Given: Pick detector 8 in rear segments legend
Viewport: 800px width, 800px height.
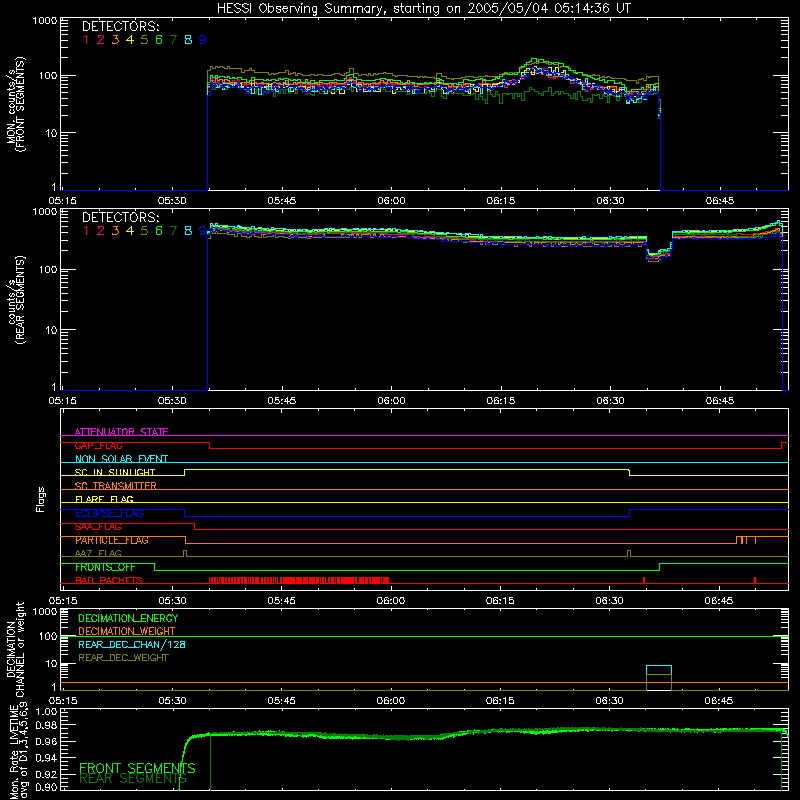Looking at the screenshot, I should coord(188,231).
